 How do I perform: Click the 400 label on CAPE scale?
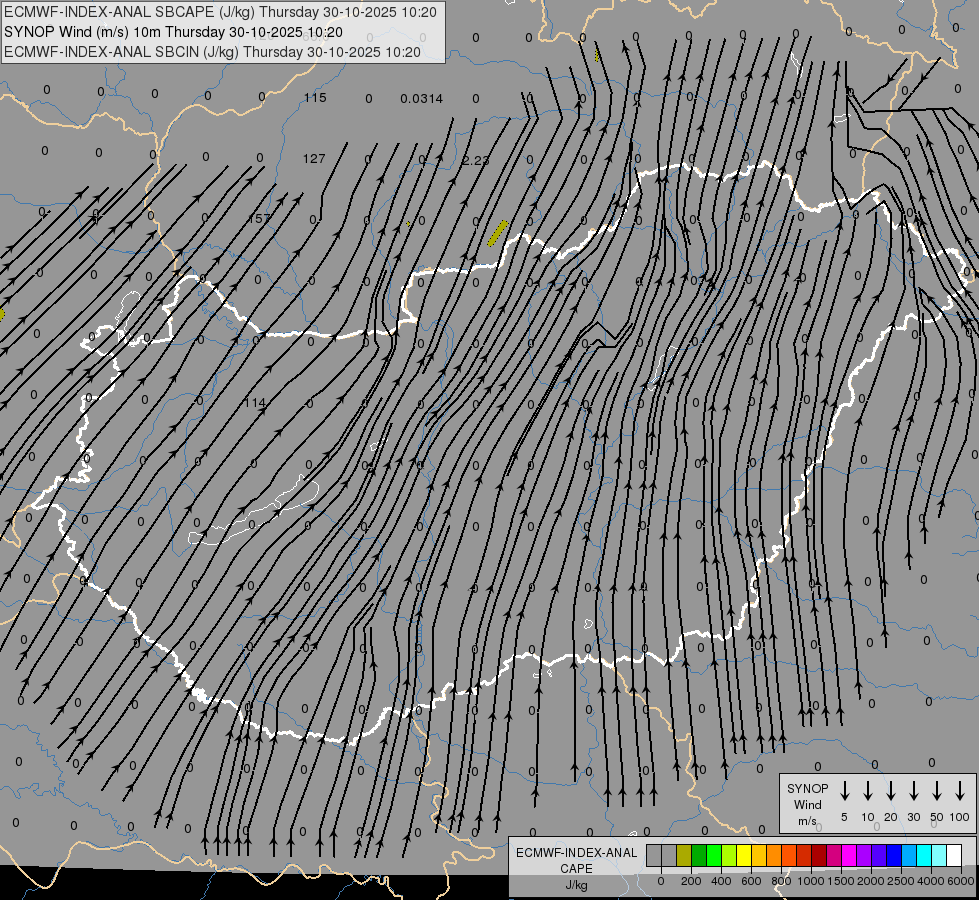tap(721, 881)
